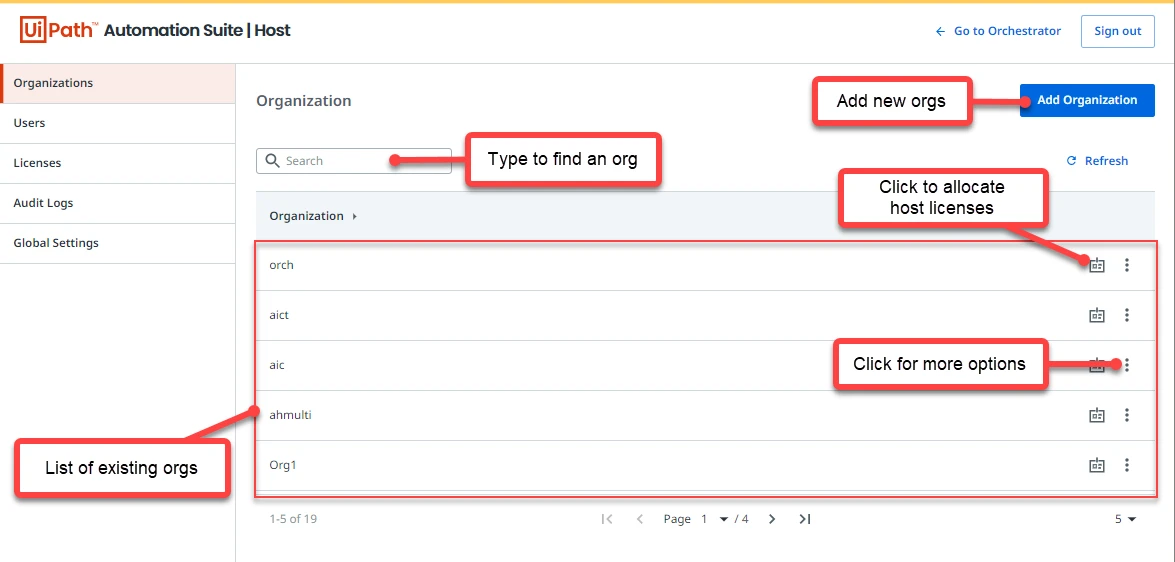Open the Licenses sidebar item
This screenshot has width=1175, height=562.
(x=118, y=163)
